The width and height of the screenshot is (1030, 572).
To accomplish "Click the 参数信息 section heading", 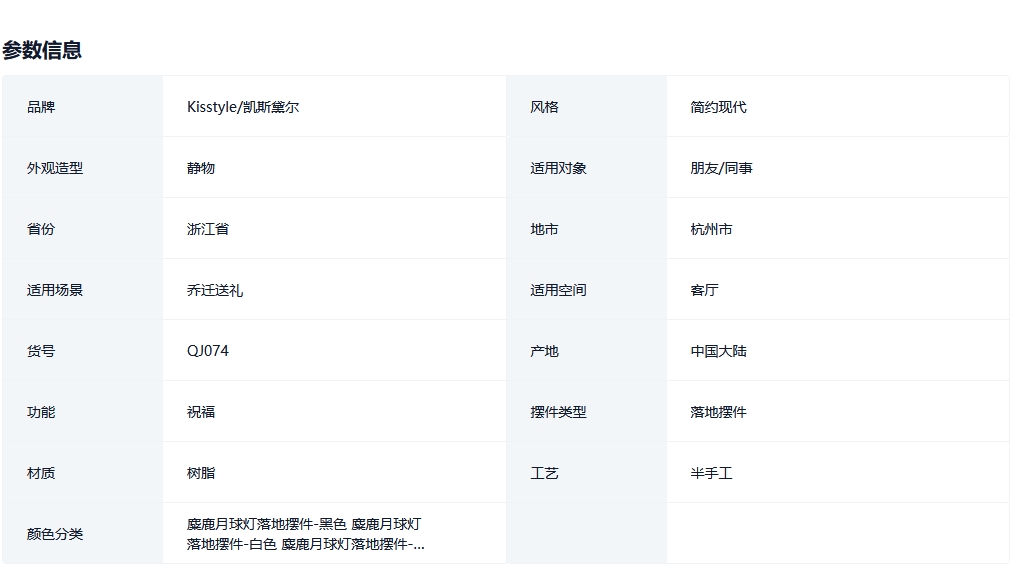I will [42, 50].
